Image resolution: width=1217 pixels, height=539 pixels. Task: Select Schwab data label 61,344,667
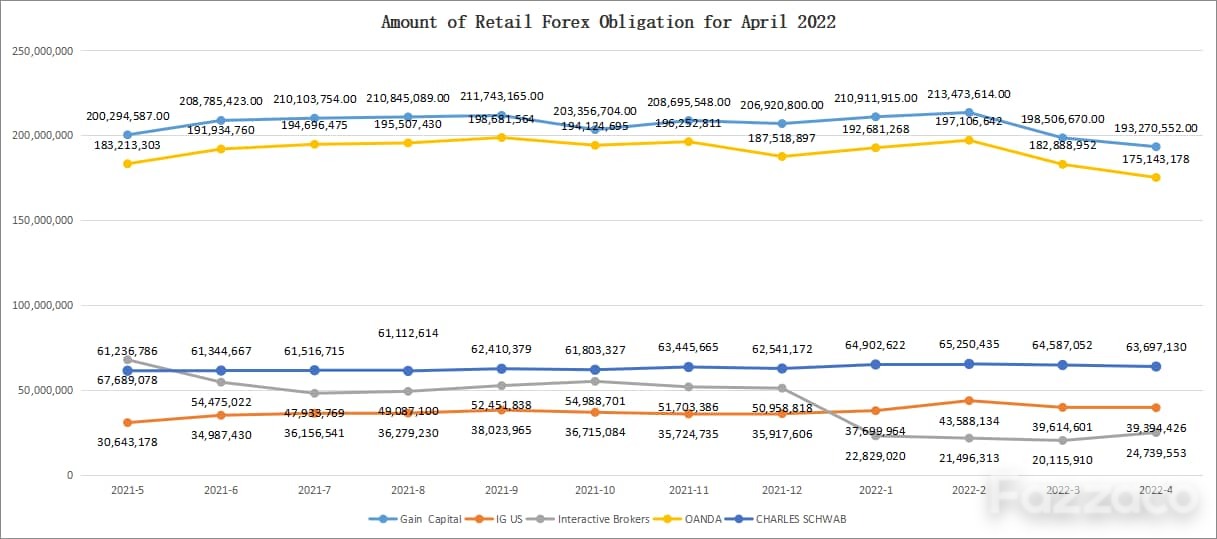click(x=221, y=351)
